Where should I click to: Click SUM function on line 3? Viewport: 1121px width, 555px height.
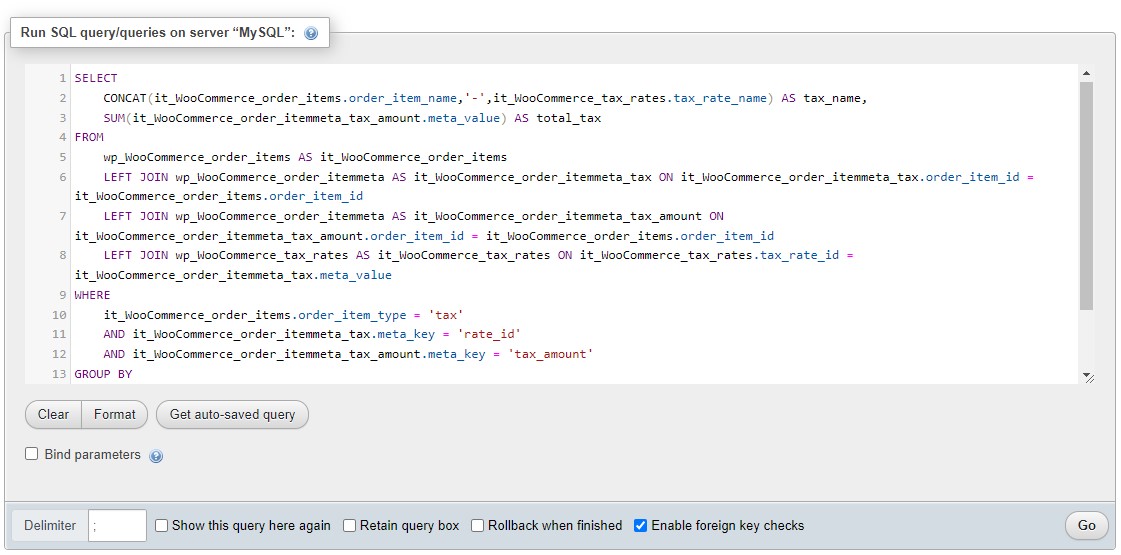[x=114, y=118]
